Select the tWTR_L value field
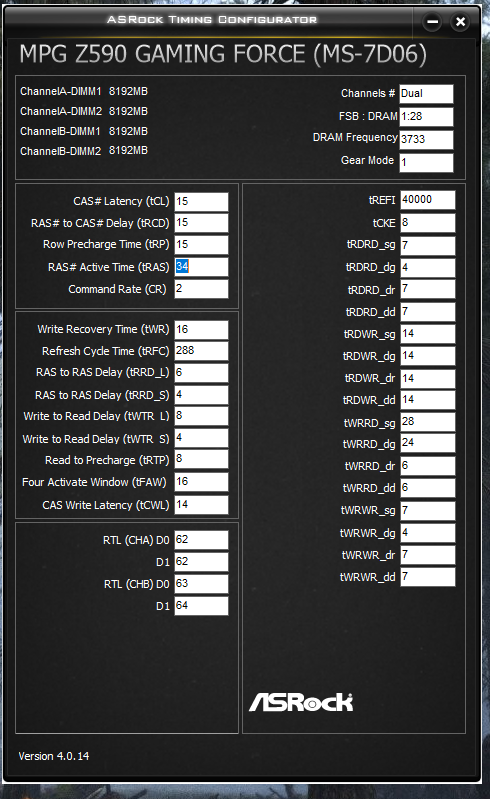This screenshot has height=799, width=490. click(201, 416)
